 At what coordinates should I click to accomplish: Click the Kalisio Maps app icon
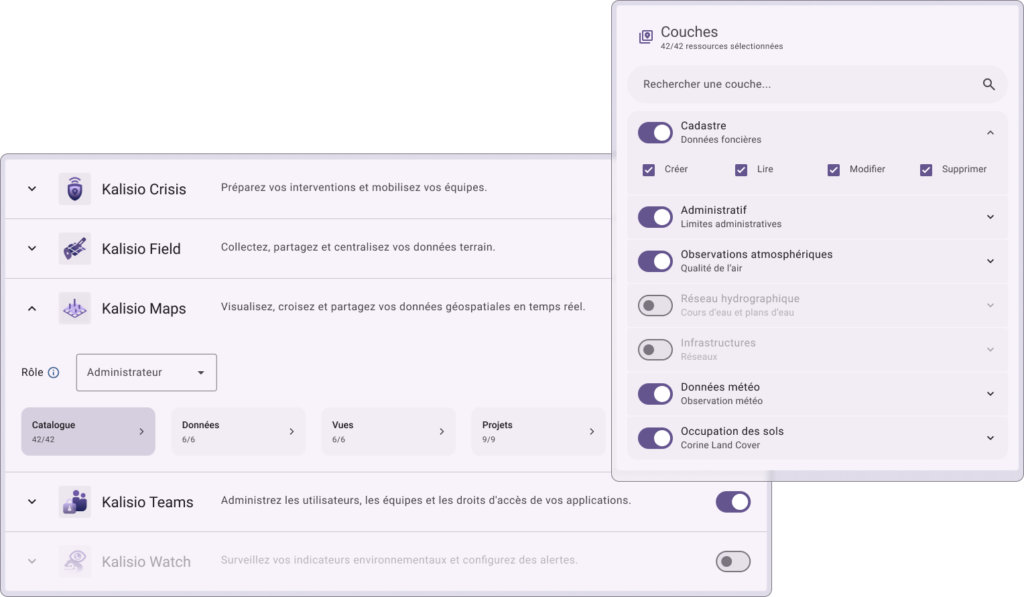(74, 308)
